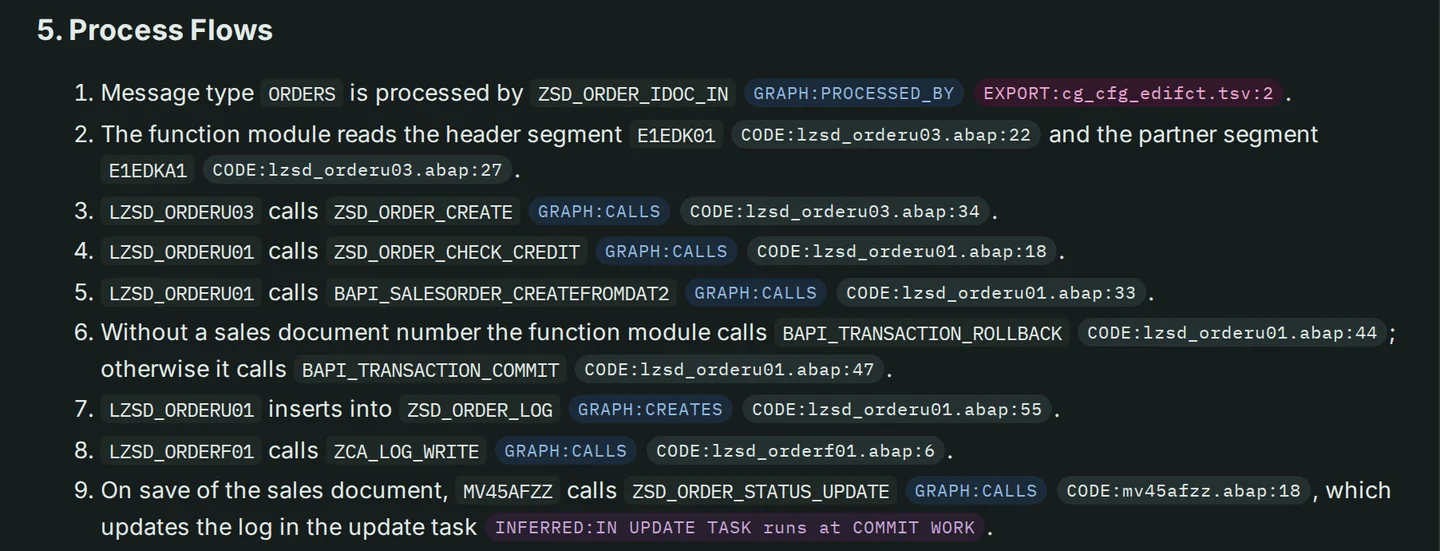
Task: Open CODE:lzsd_orderu03.abap:27 reference
Action: point(357,171)
